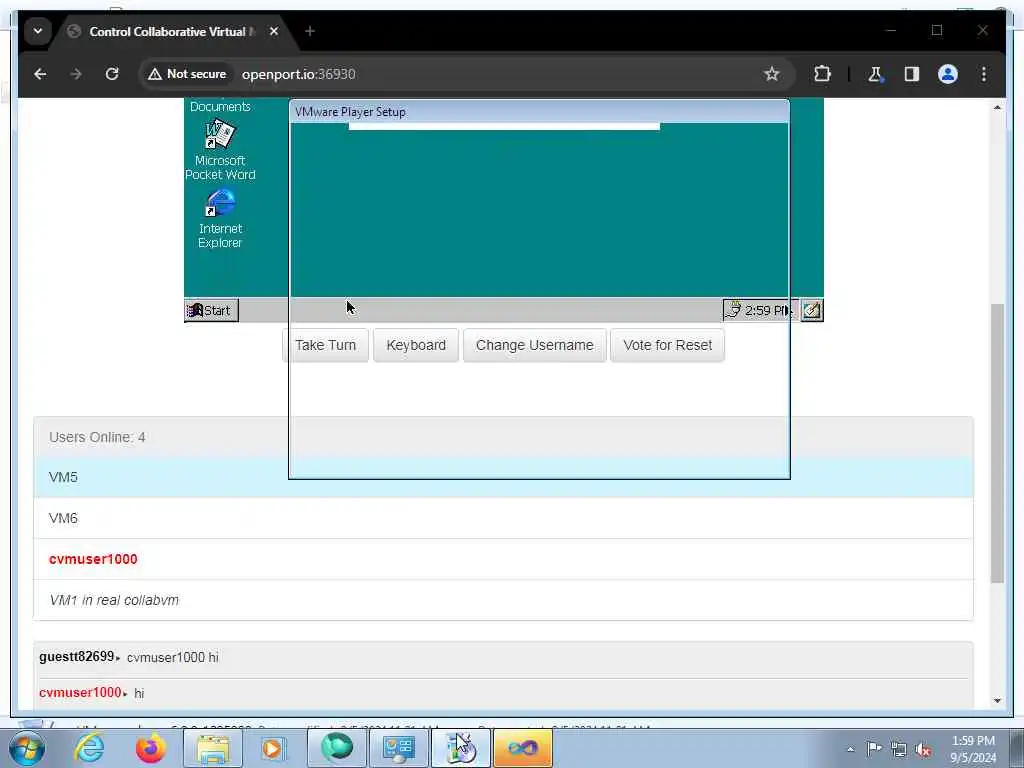This screenshot has height=768, width=1024.
Task: Open the control panel taskbar icon
Action: (398, 748)
